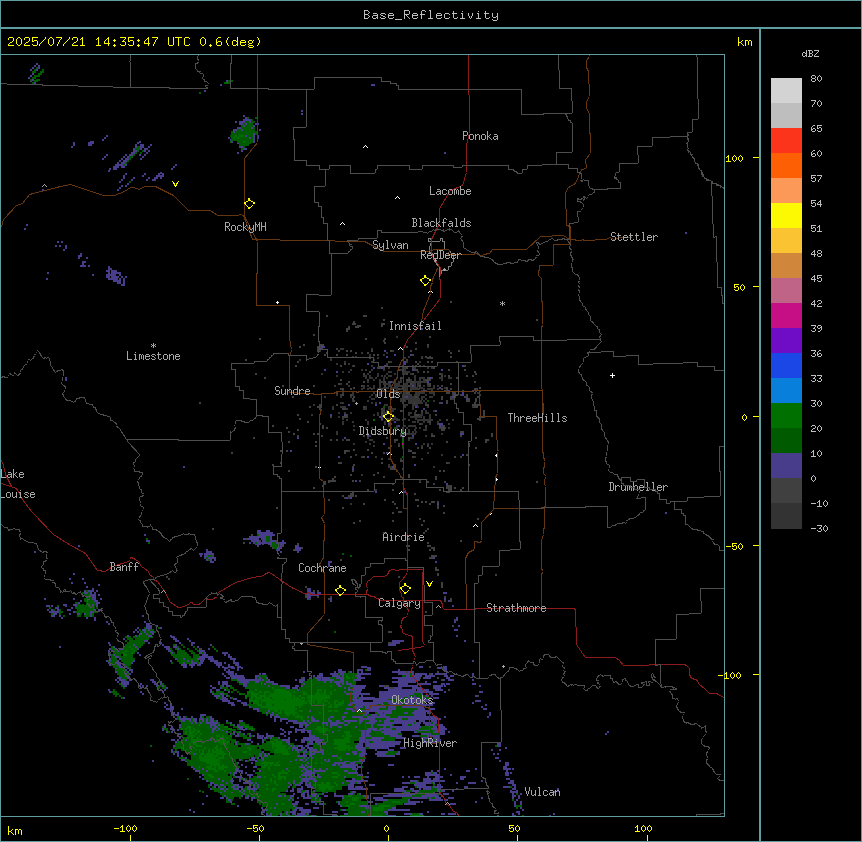Select the white asterisk marker northwest of ThreeHills
Screen dimensions: 862x842
[x=502, y=303]
